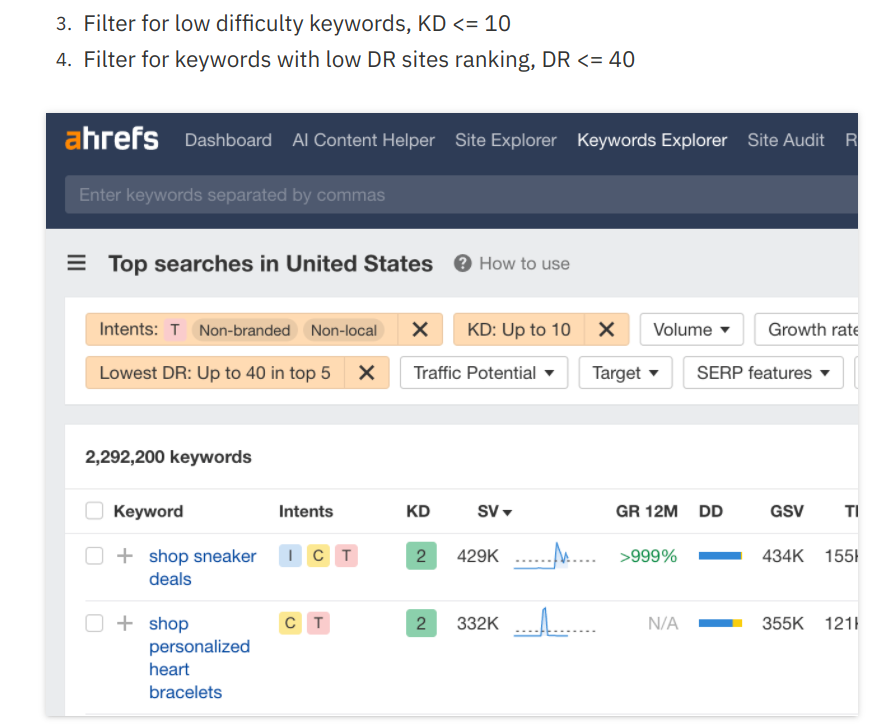The height and width of the screenshot is (728, 892).
Task: Open the shop sneaker deals keyword link
Action: click(x=203, y=567)
